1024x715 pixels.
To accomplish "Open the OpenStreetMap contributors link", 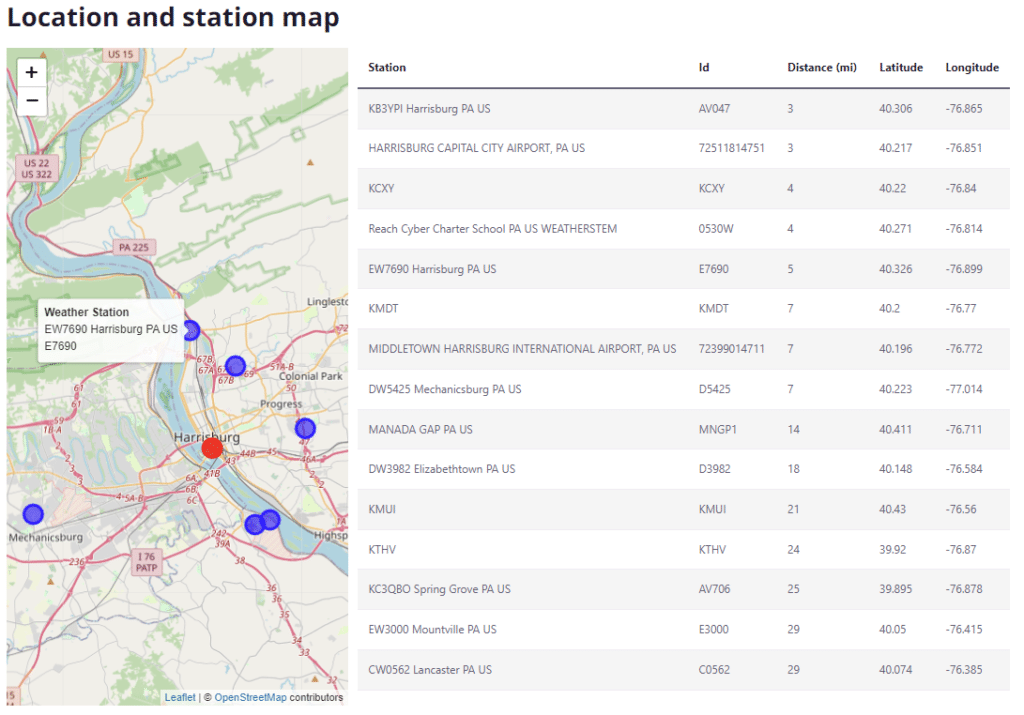I will tap(250, 698).
